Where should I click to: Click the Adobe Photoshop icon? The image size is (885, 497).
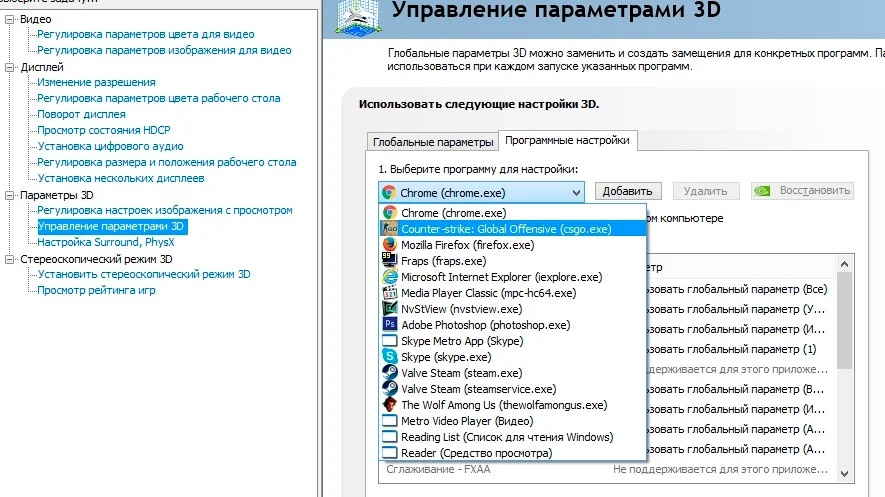[x=389, y=324]
